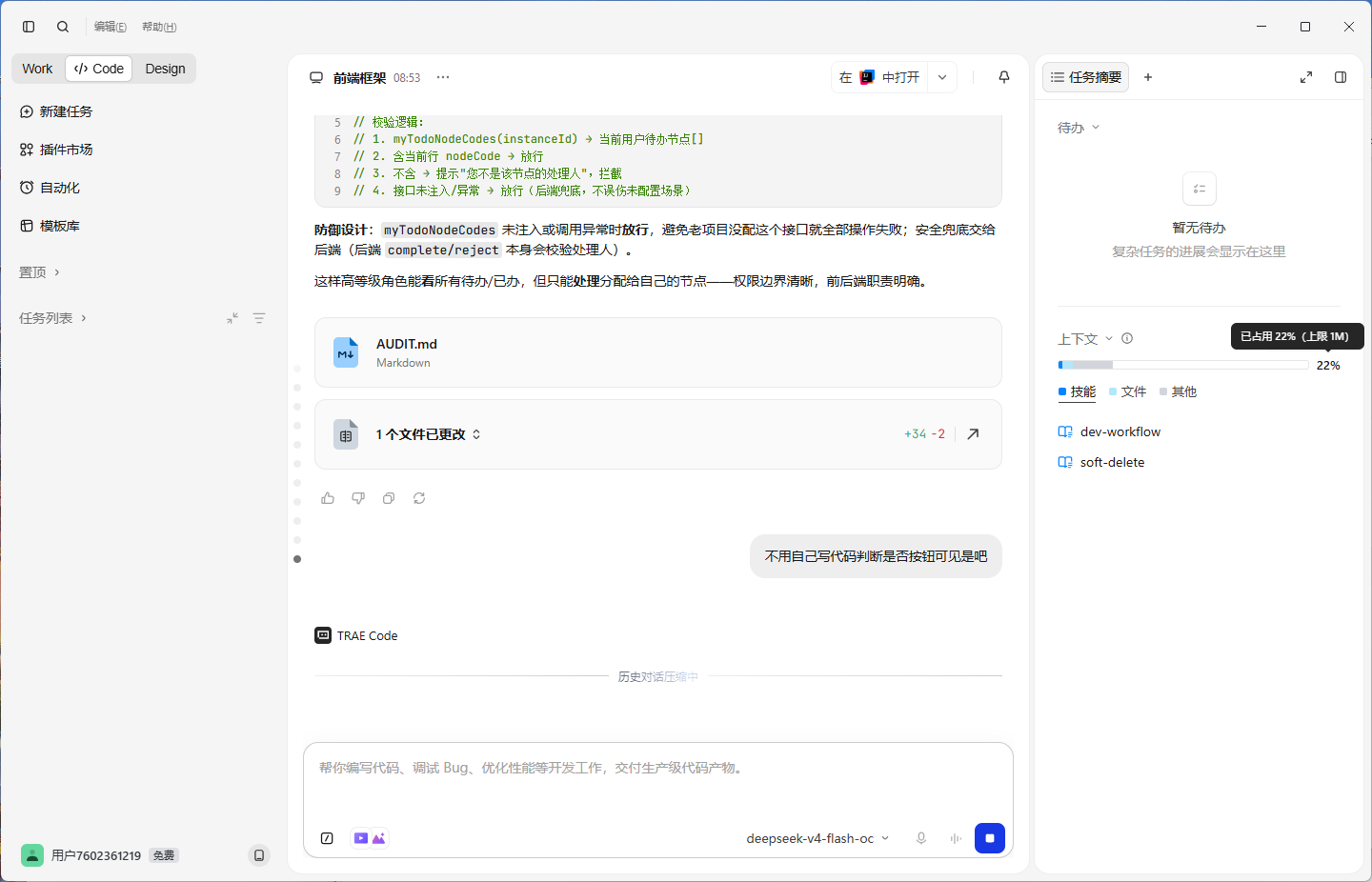Open the task list filter icon

[x=259, y=318]
